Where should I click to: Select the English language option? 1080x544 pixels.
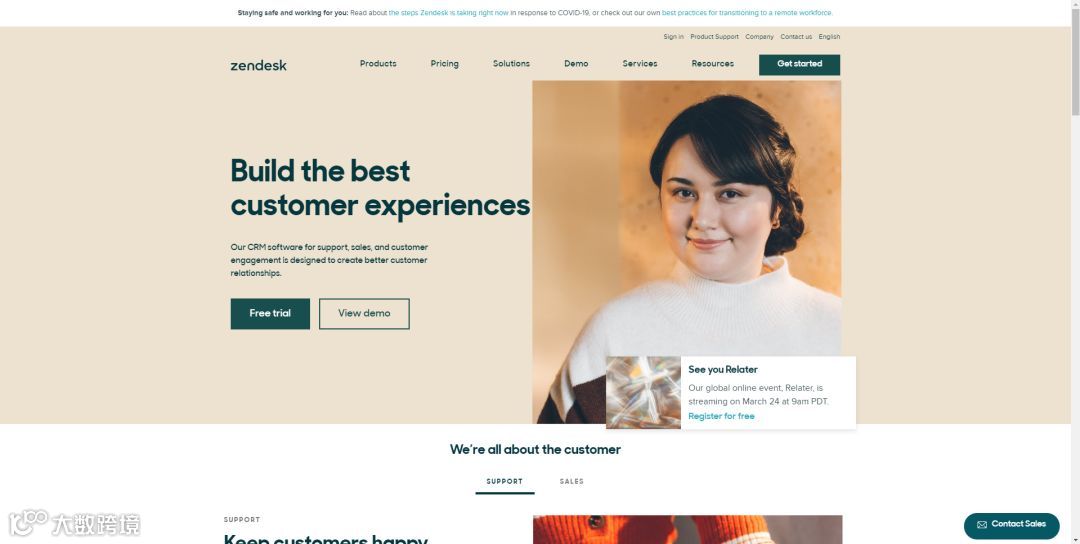coord(829,36)
